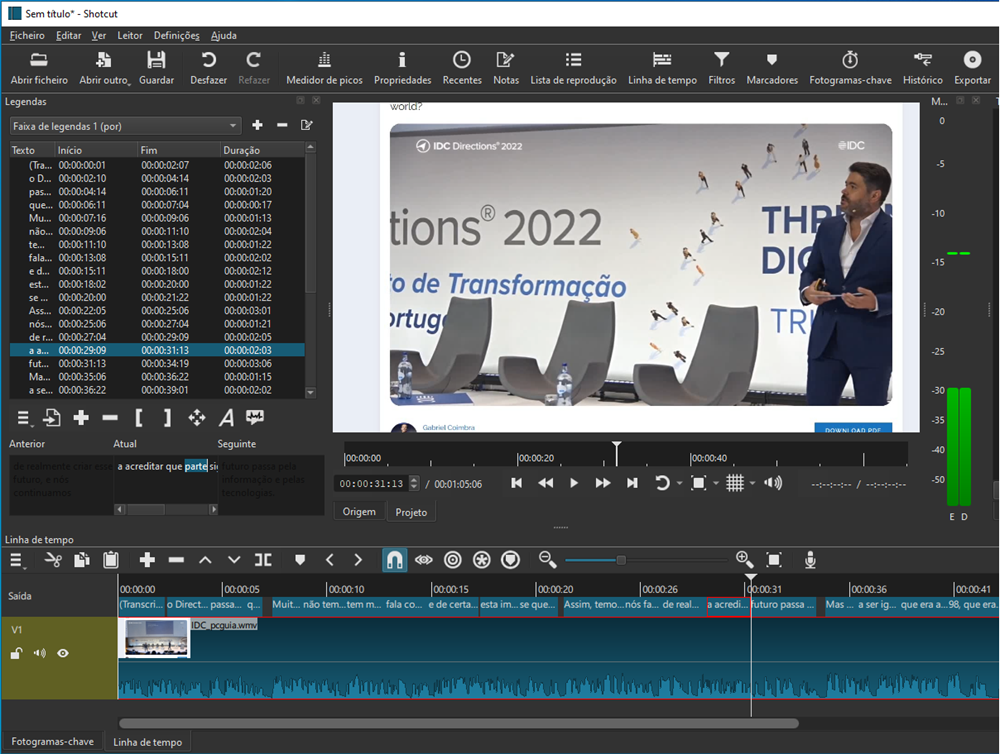
Task: Click the speech-to-text icon in subtitles toolbar
Action: [255, 417]
